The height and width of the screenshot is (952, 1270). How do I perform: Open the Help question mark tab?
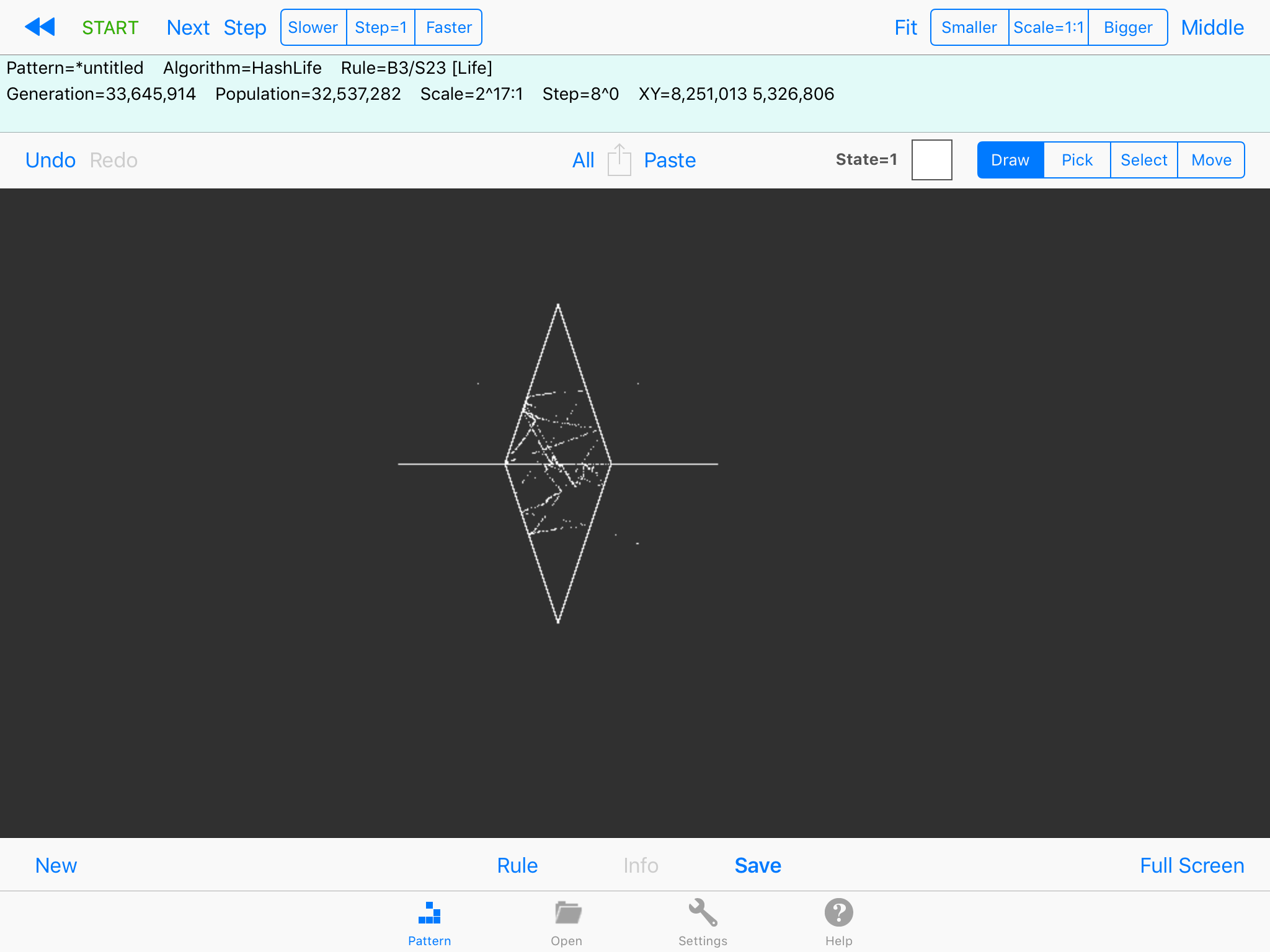838,923
